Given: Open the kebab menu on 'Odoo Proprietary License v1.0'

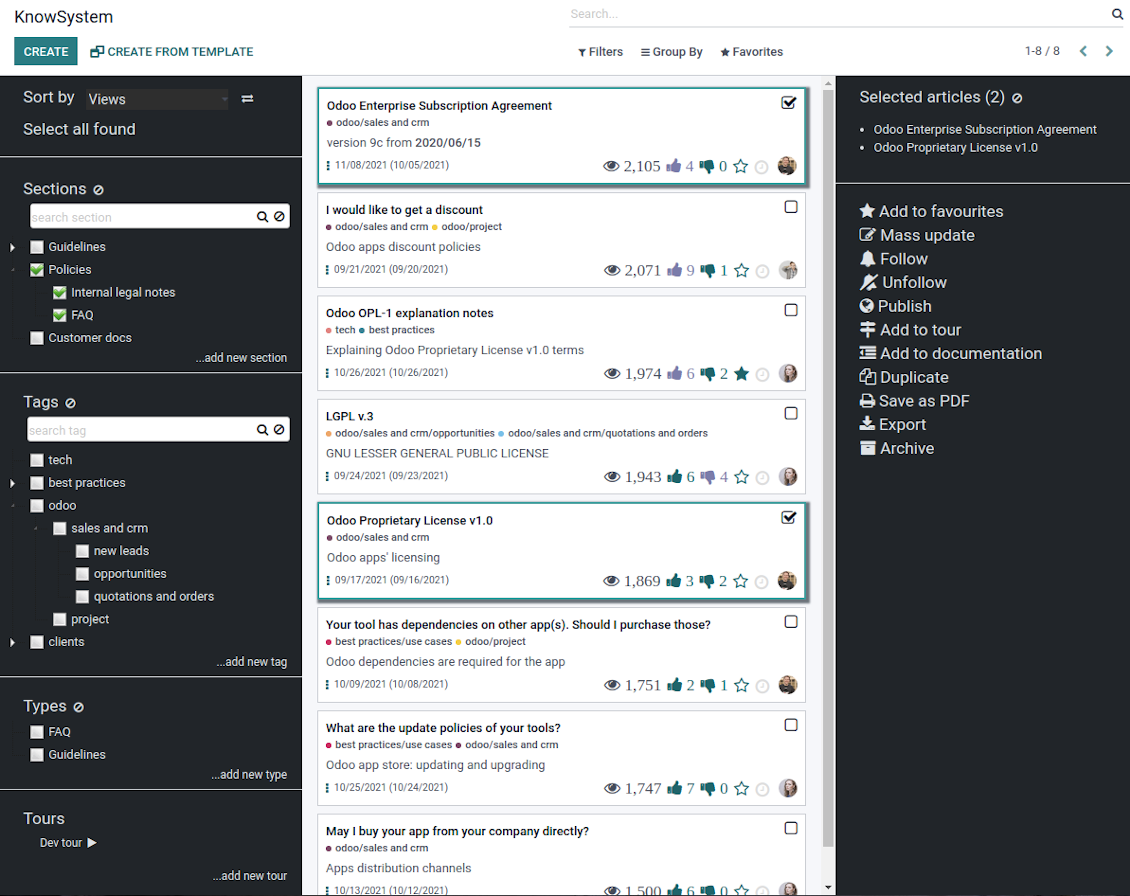Looking at the screenshot, I should 329,580.
